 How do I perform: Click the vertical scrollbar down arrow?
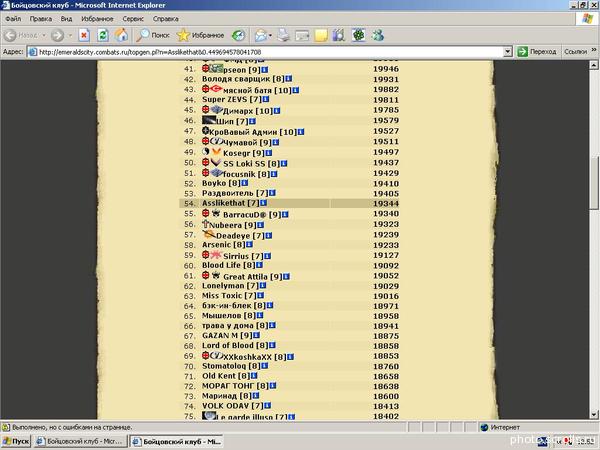click(x=593, y=414)
